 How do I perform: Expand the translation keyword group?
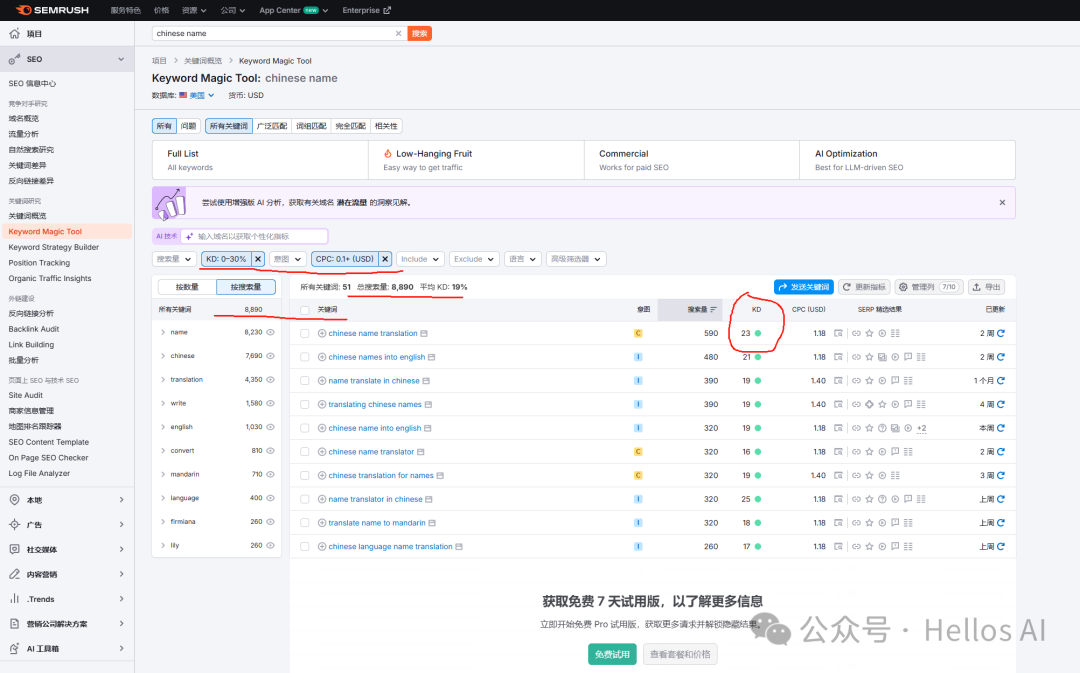162,380
